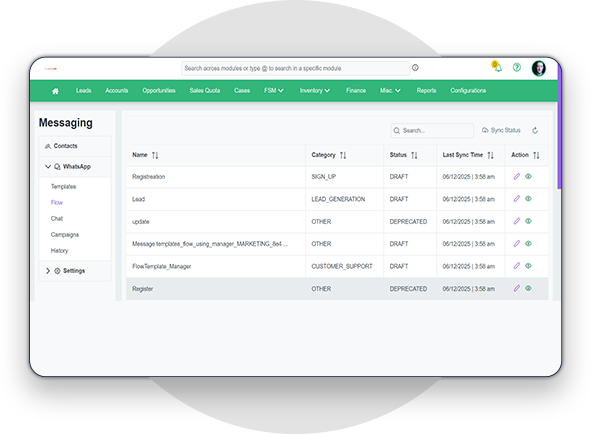Open Templates under WhatsApp
The height and width of the screenshot is (434, 592).
click(63, 186)
